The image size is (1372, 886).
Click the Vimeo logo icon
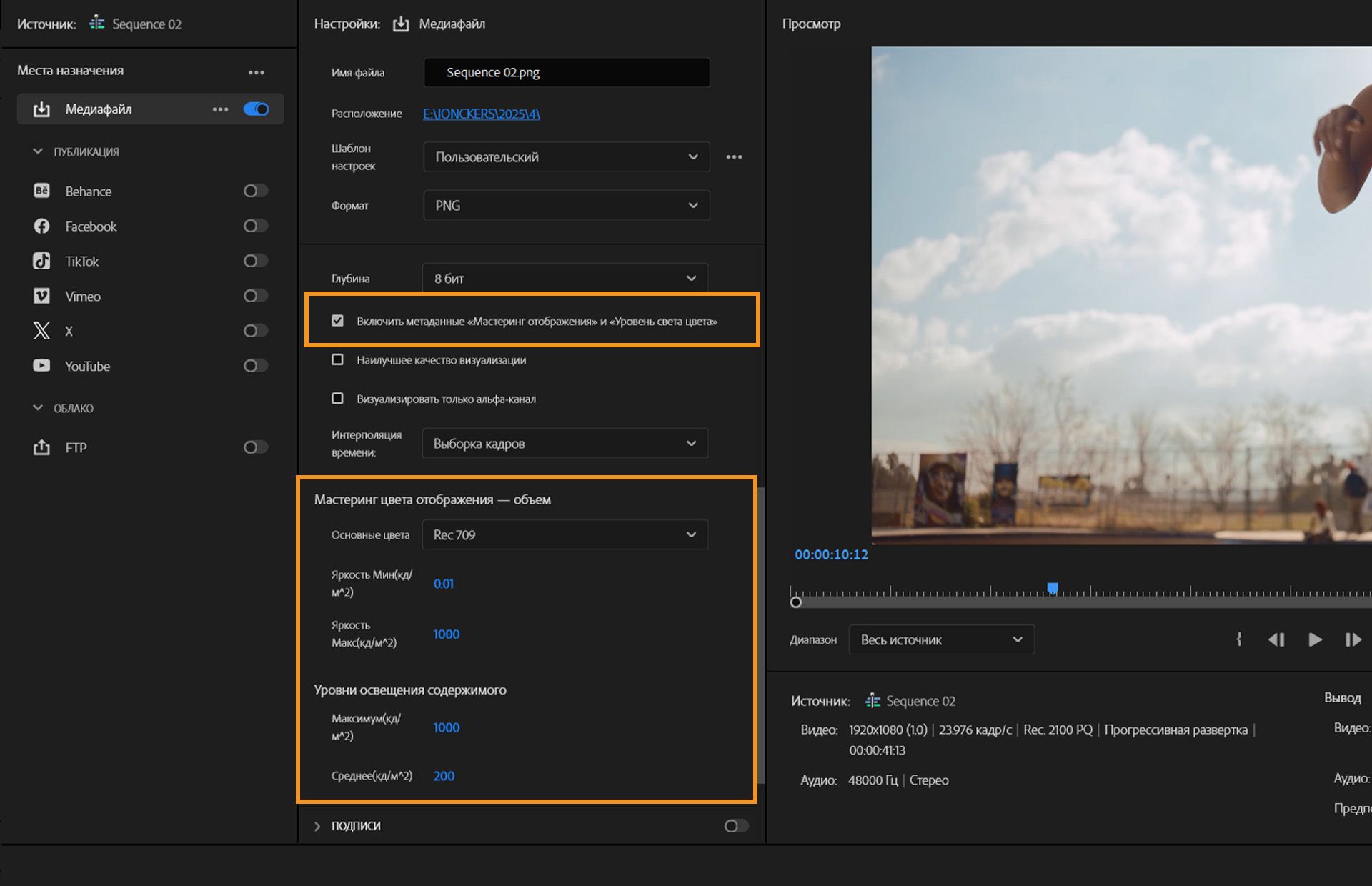[x=41, y=296]
